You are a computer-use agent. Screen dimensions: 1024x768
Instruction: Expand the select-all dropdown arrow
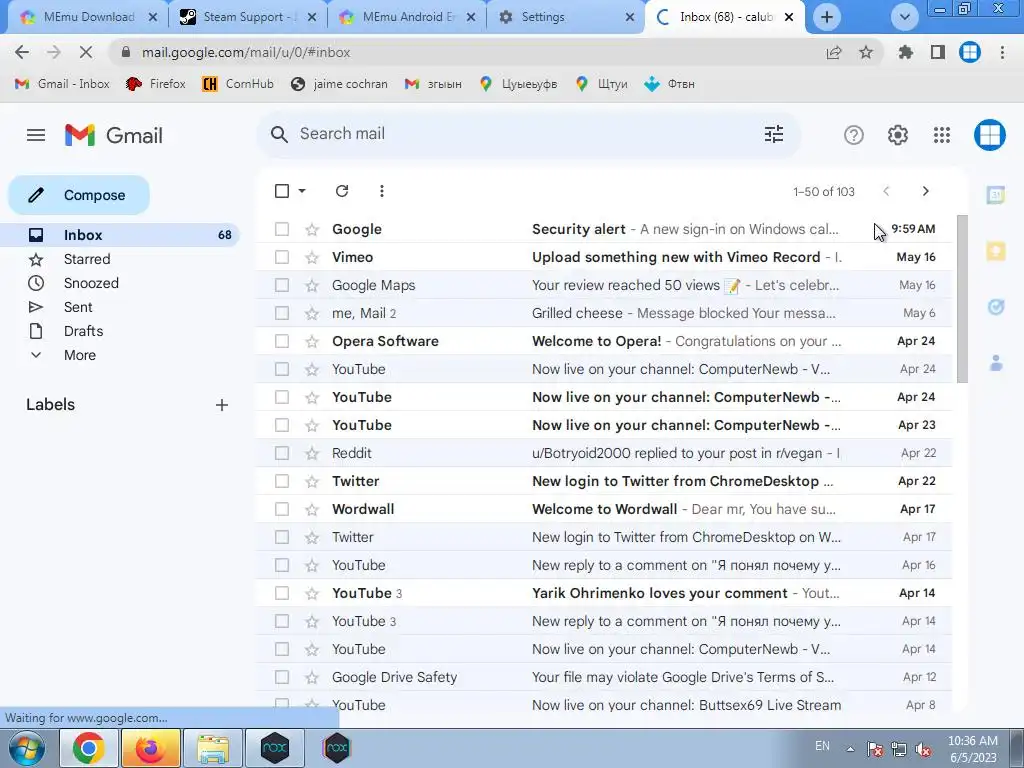[302, 191]
